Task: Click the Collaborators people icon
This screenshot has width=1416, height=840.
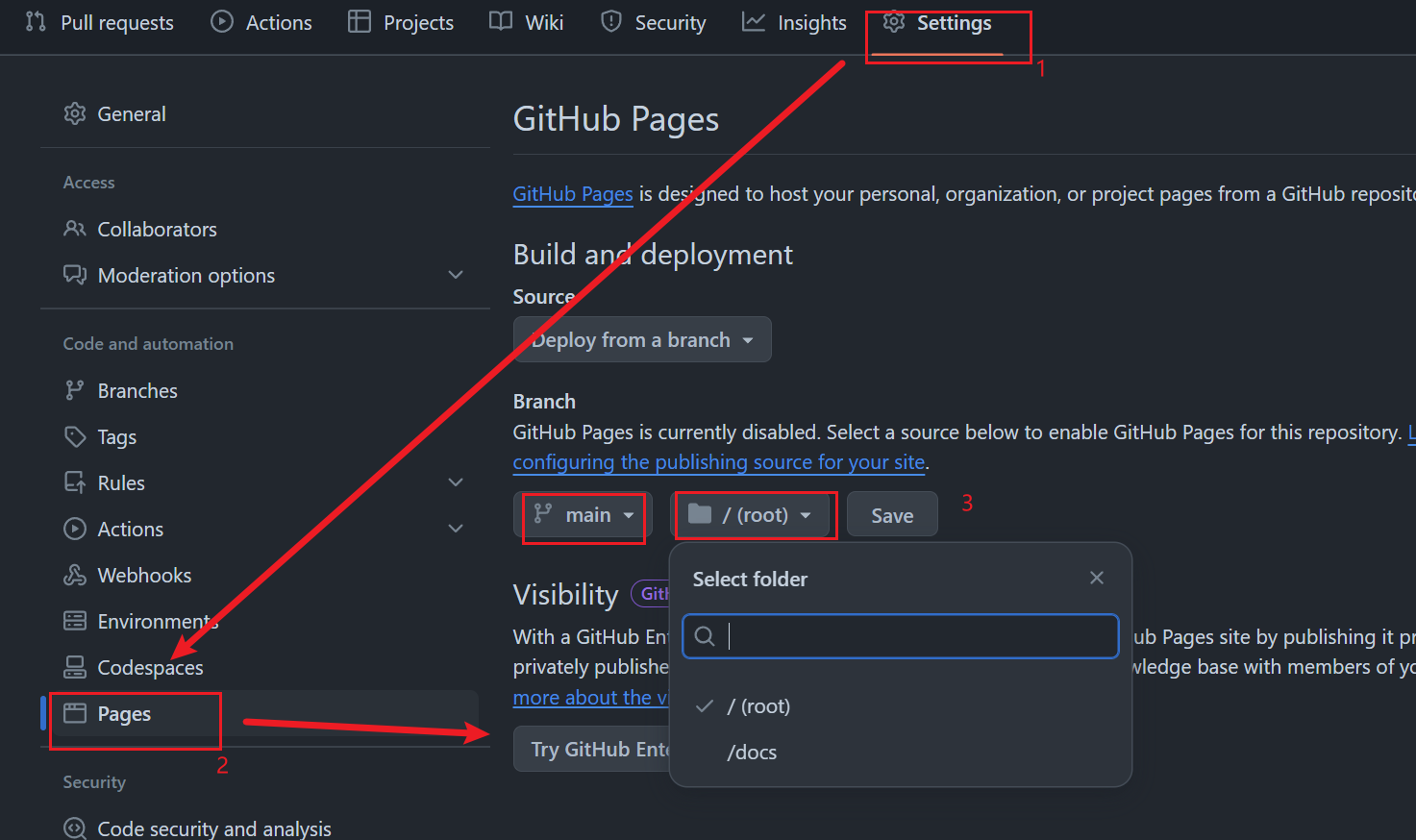Action: click(75, 229)
